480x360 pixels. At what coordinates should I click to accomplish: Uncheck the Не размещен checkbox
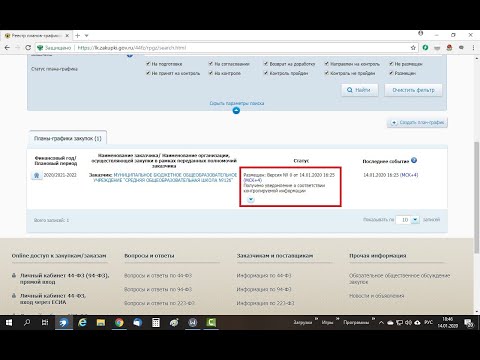point(391,63)
